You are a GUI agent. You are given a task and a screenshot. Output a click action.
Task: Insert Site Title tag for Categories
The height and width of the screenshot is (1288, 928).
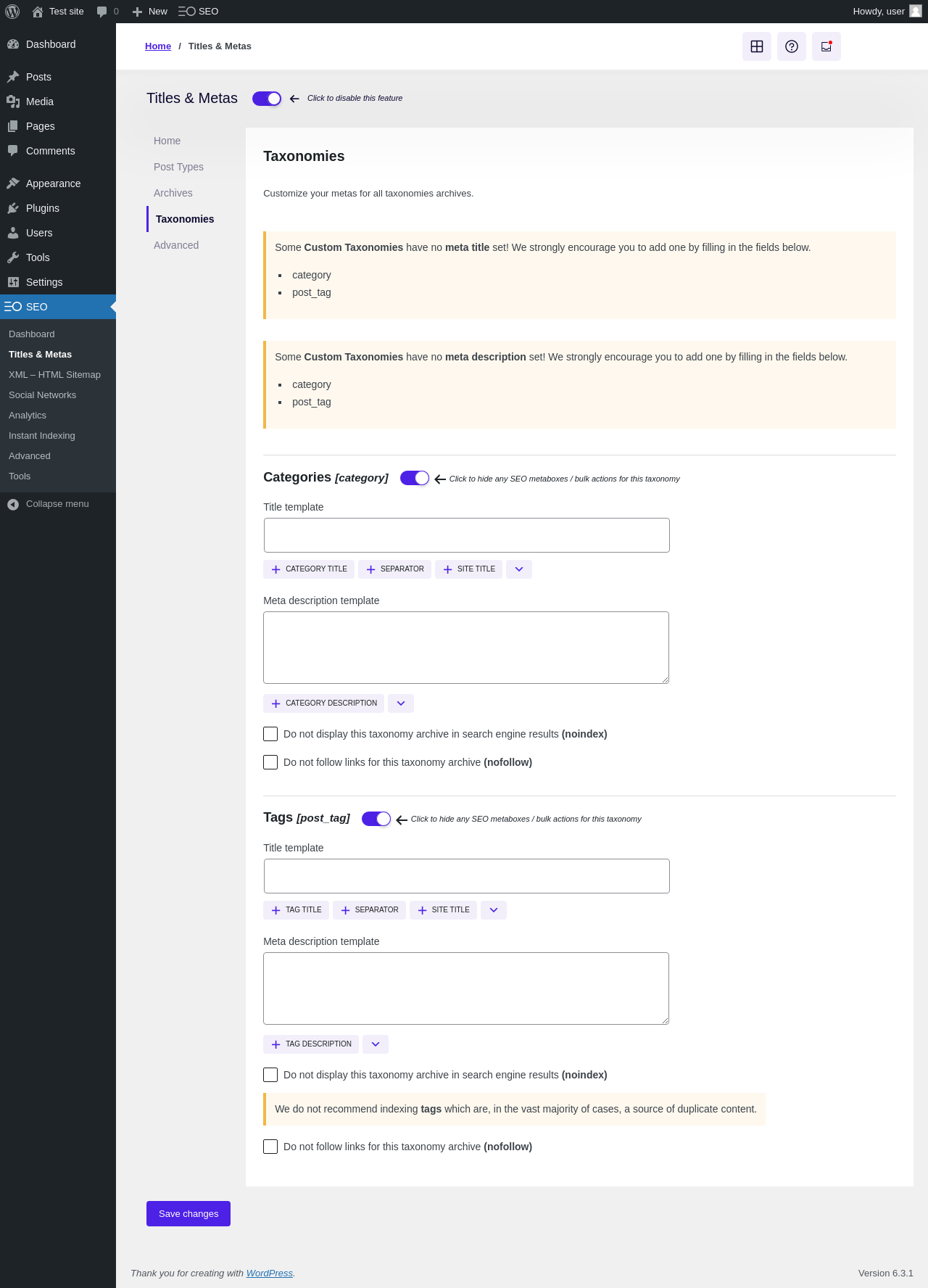tap(468, 569)
